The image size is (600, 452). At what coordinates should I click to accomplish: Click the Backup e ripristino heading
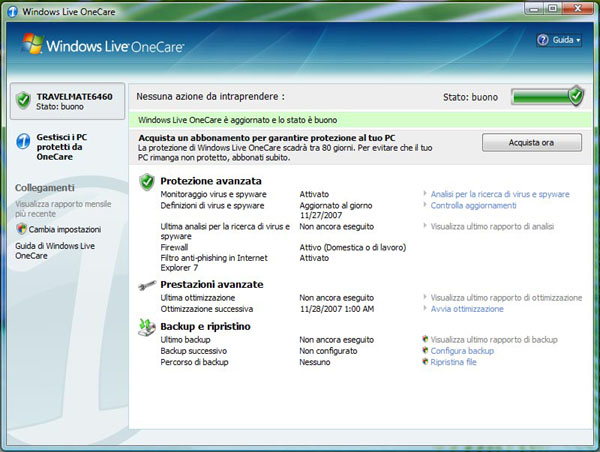coord(205,326)
